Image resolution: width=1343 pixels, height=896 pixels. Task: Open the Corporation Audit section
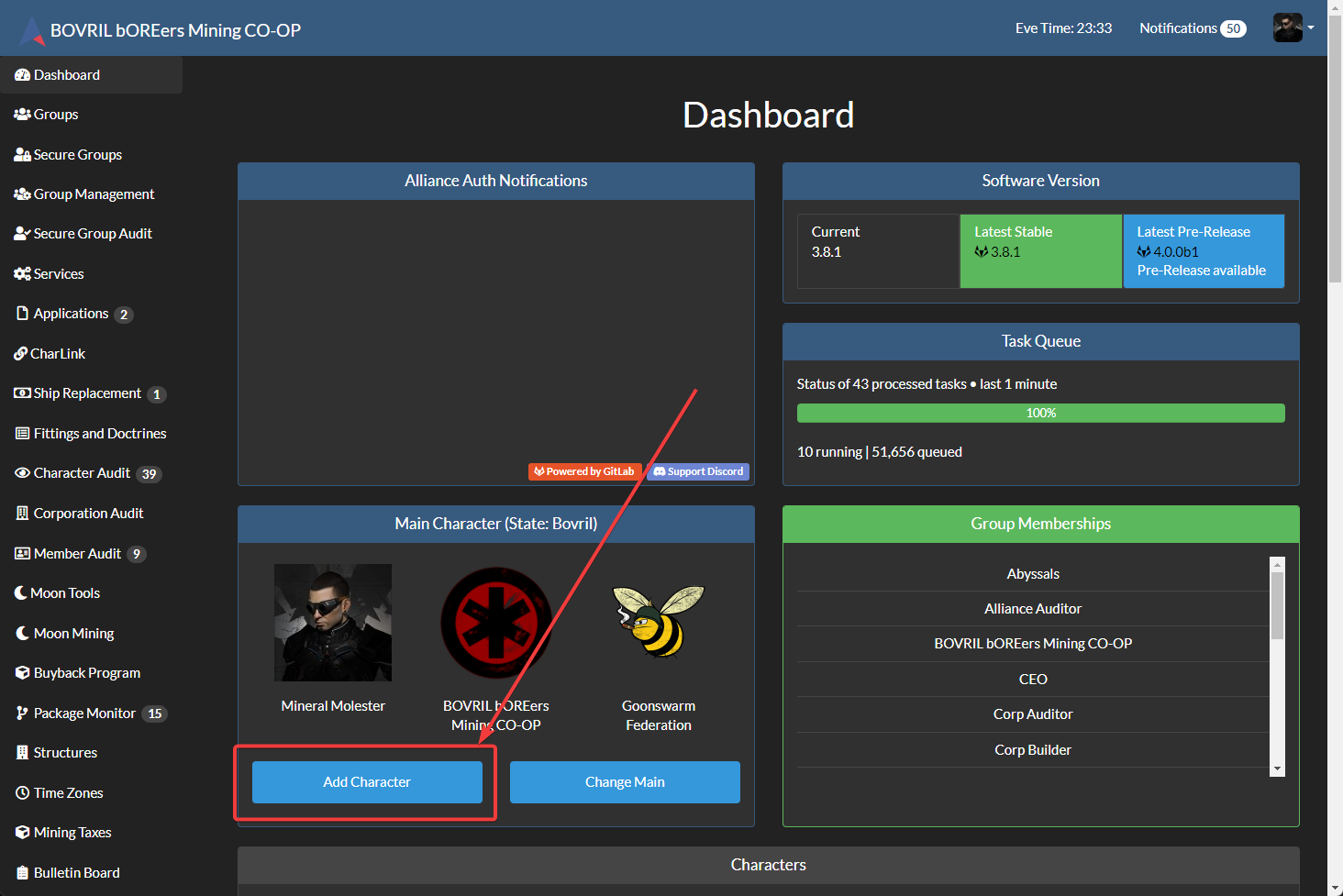pyautogui.click(x=88, y=513)
